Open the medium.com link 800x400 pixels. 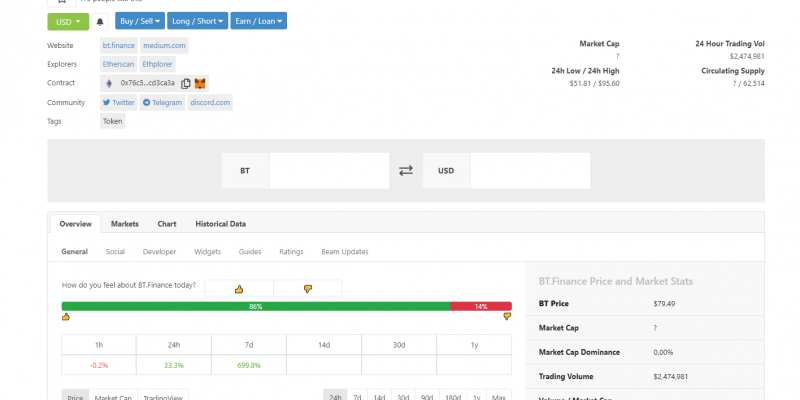(x=164, y=45)
